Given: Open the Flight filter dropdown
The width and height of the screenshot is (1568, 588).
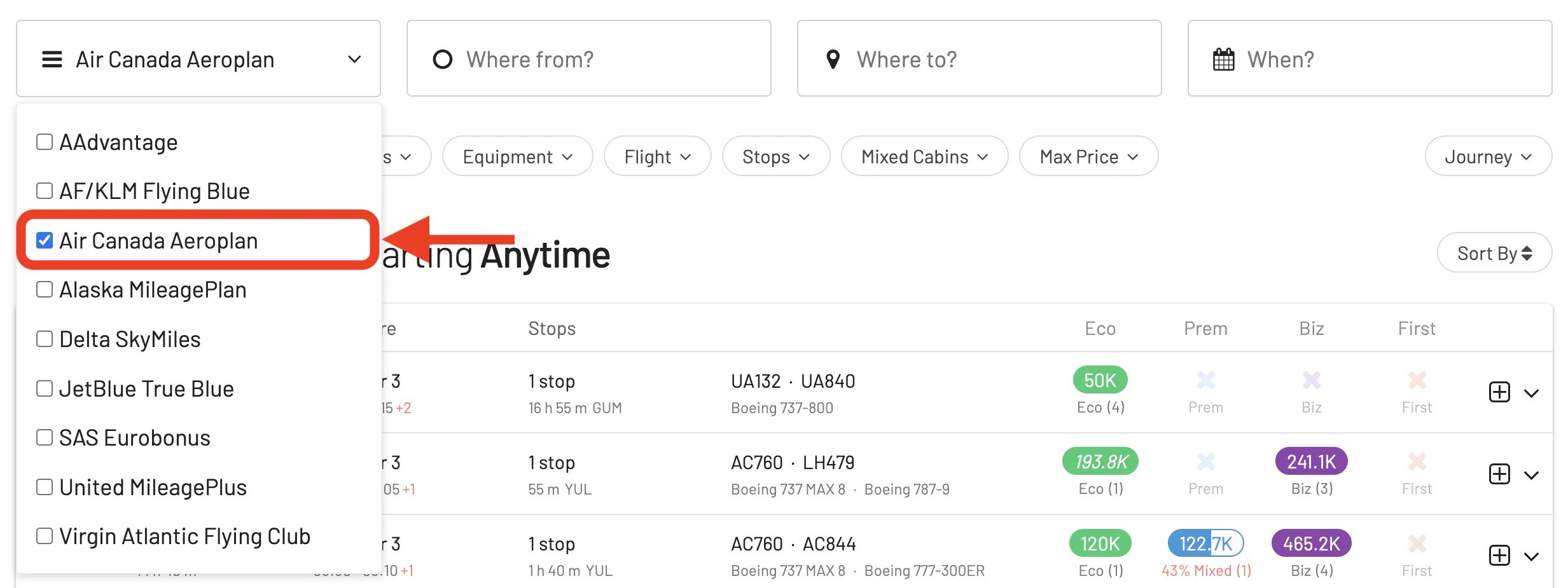Looking at the screenshot, I should [x=657, y=156].
